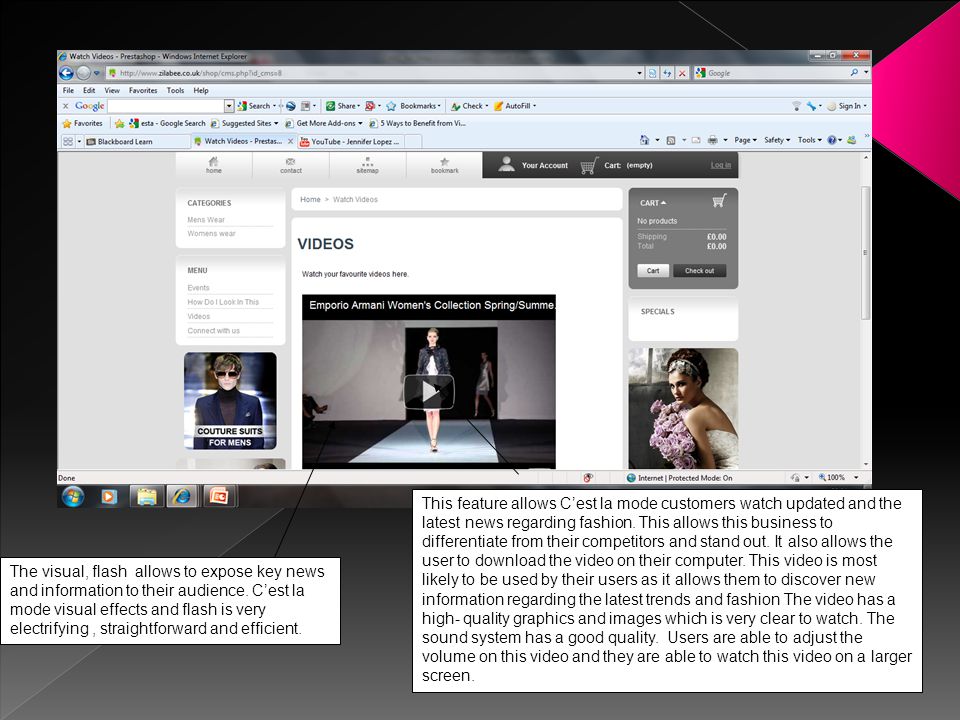Image resolution: width=960 pixels, height=720 pixels.
Task: Open the 'esta - Google Search' favorite
Action: coord(167,123)
